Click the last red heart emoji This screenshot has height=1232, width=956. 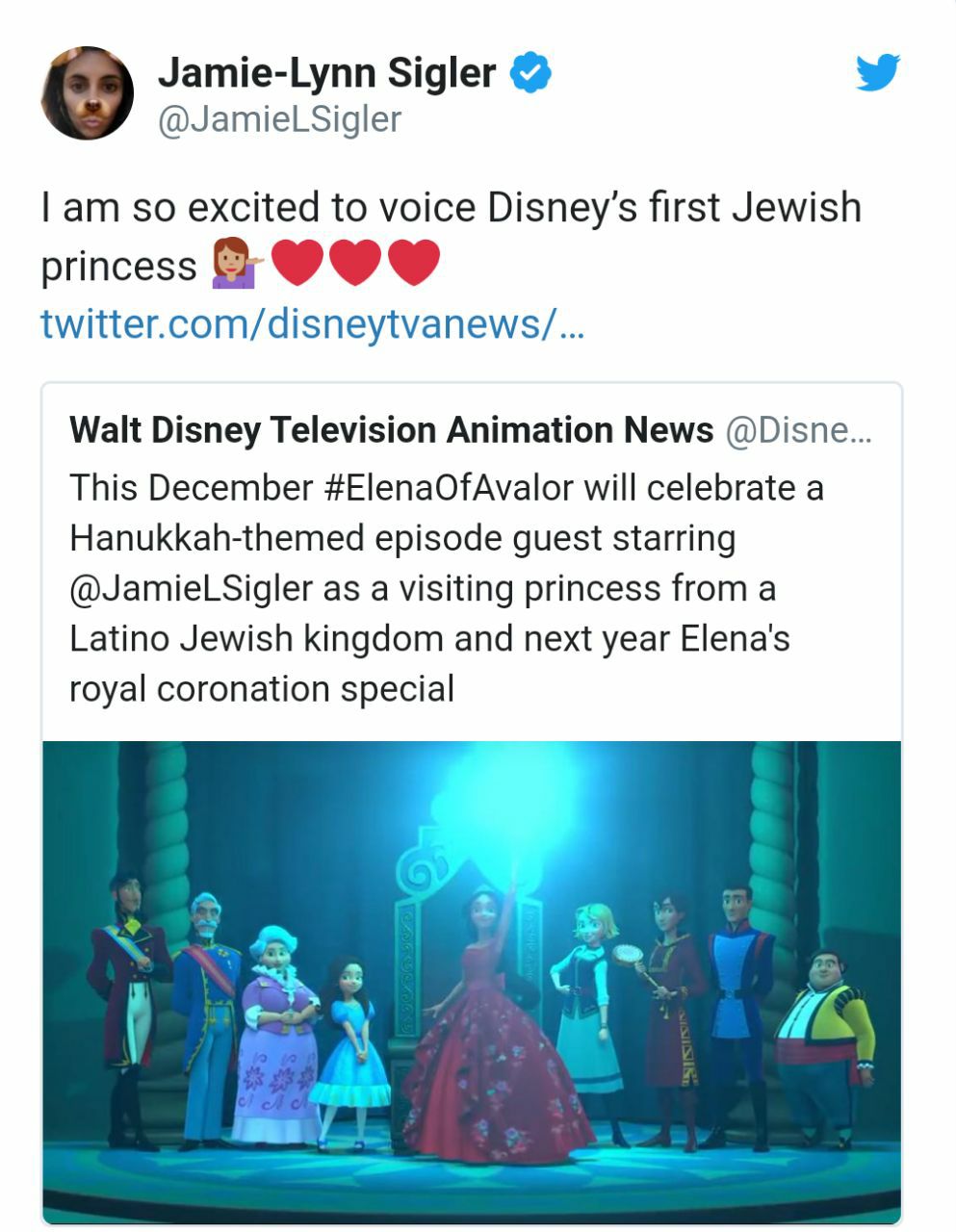coord(414,264)
